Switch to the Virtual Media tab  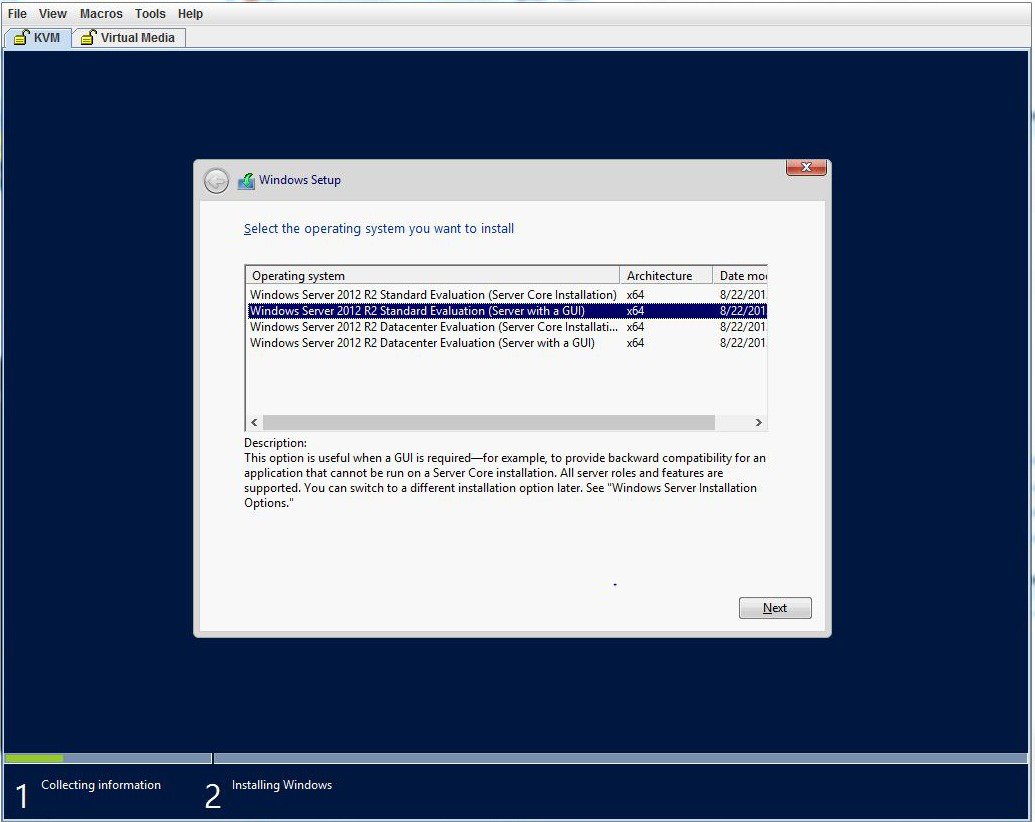(128, 38)
